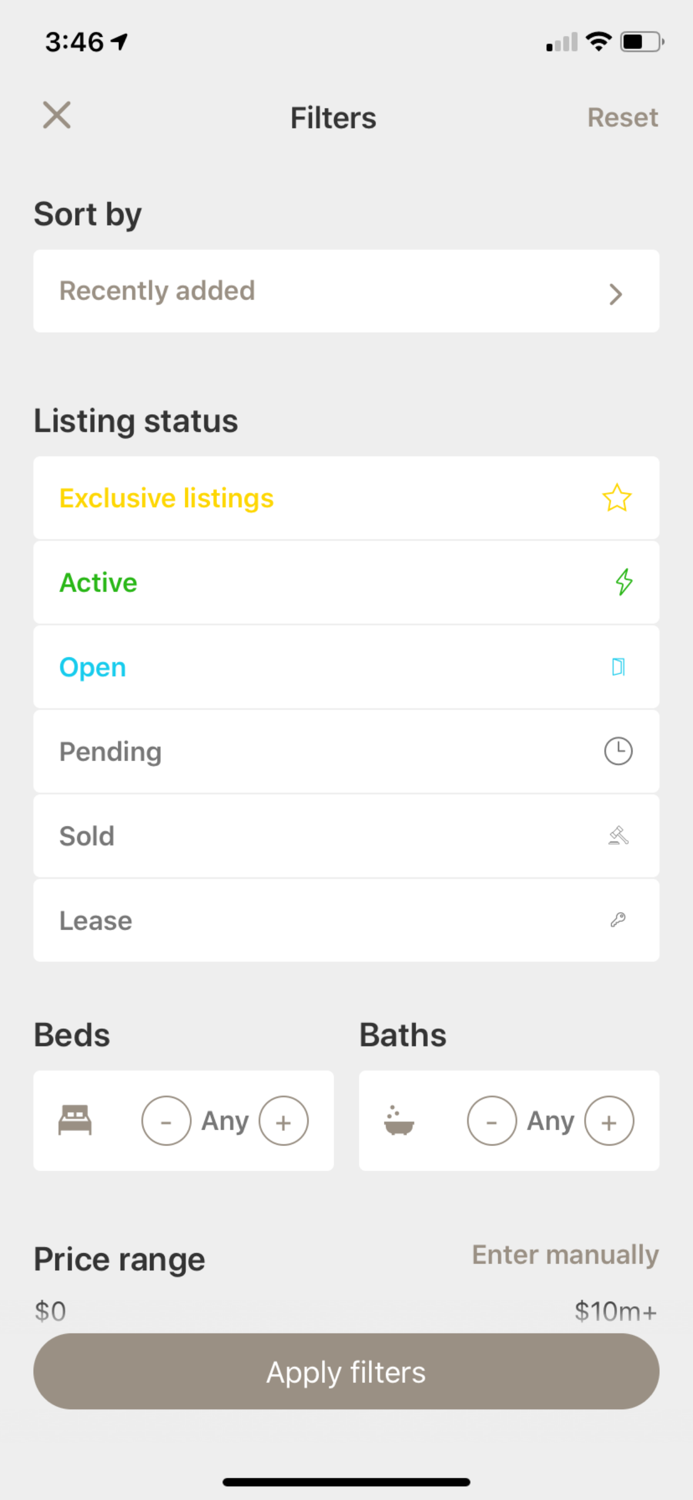The image size is (693, 1500).
Task: Reset all filters
Action: tap(622, 117)
